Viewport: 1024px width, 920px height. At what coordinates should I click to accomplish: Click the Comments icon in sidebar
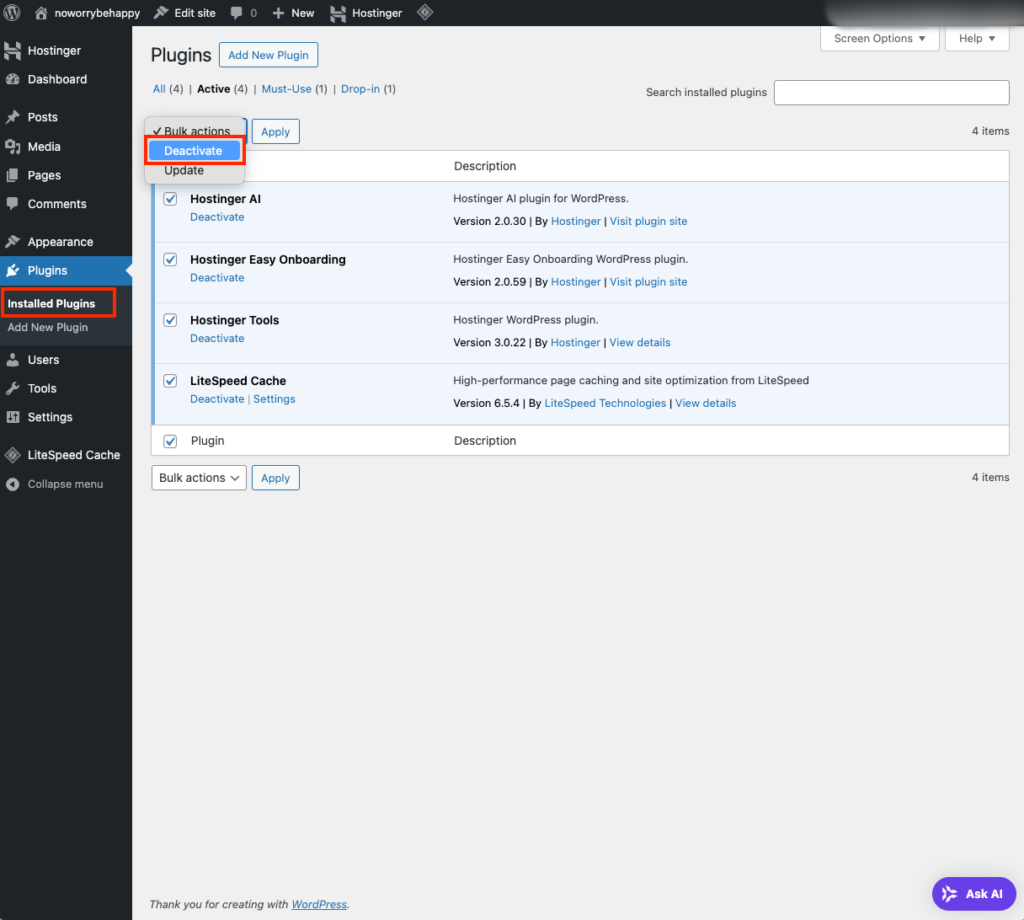[12, 204]
